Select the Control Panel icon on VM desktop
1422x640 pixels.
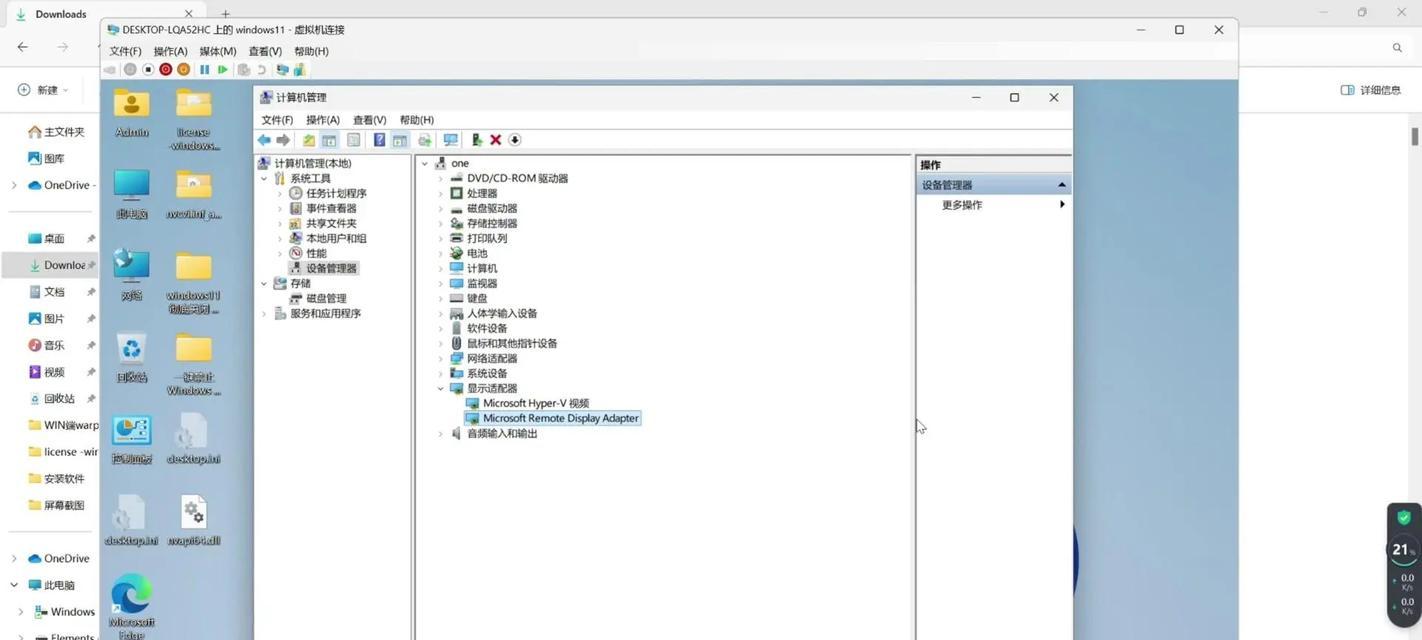[x=132, y=440]
